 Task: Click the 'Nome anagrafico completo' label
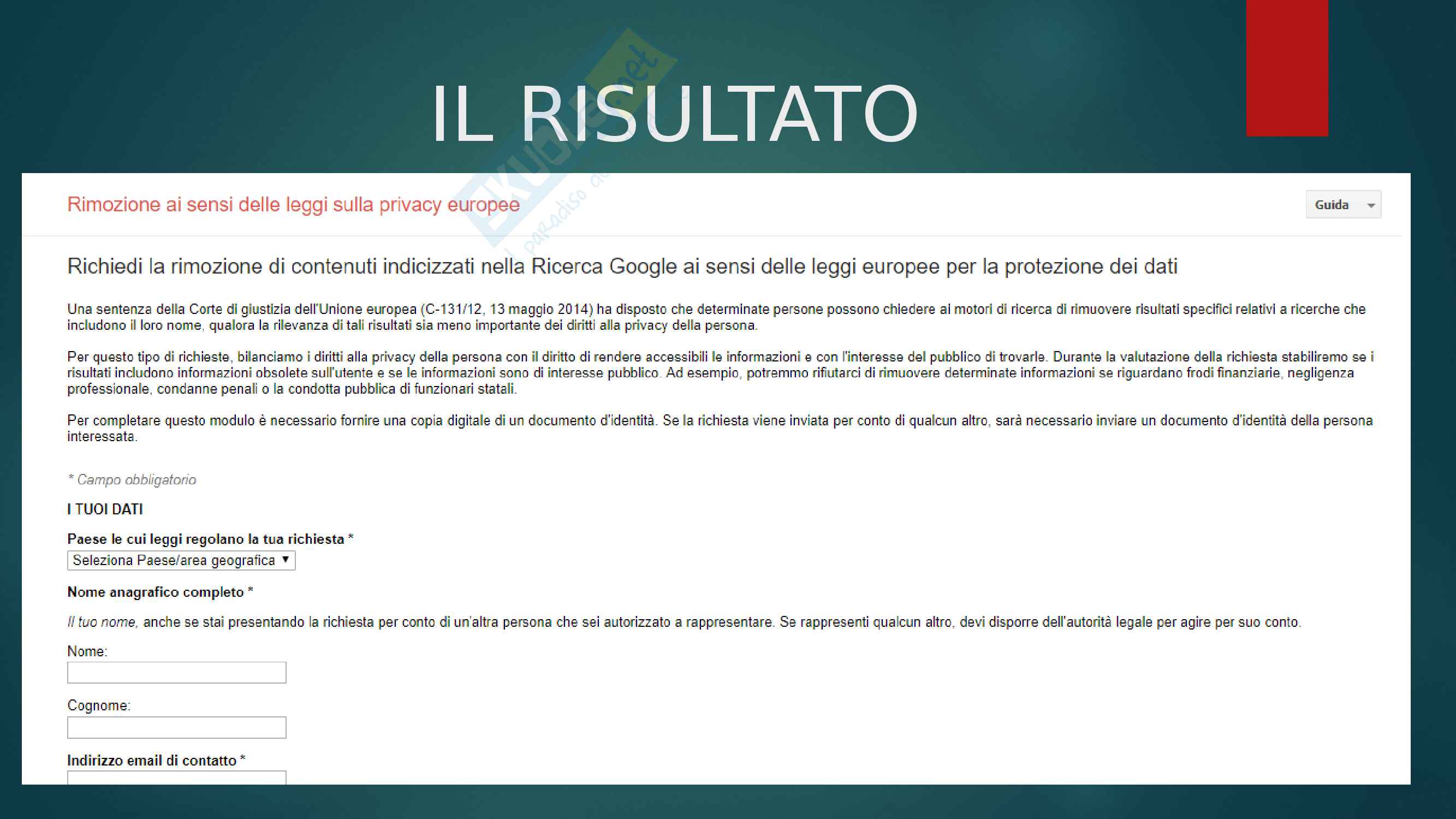(x=156, y=592)
